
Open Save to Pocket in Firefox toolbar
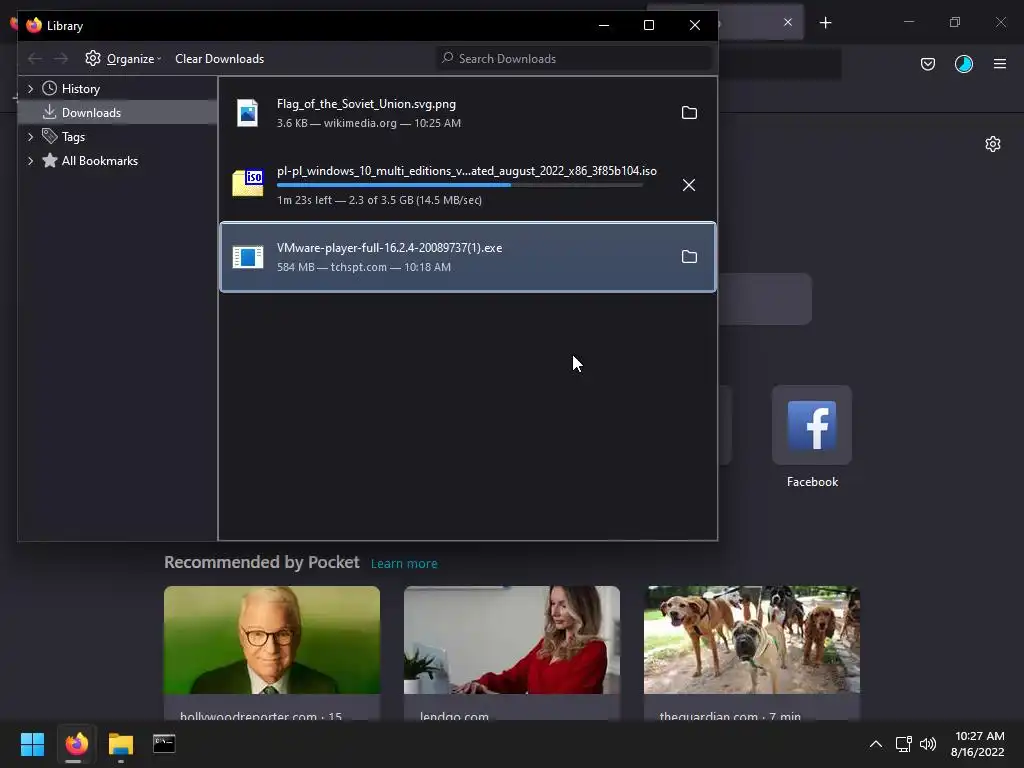coord(927,64)
